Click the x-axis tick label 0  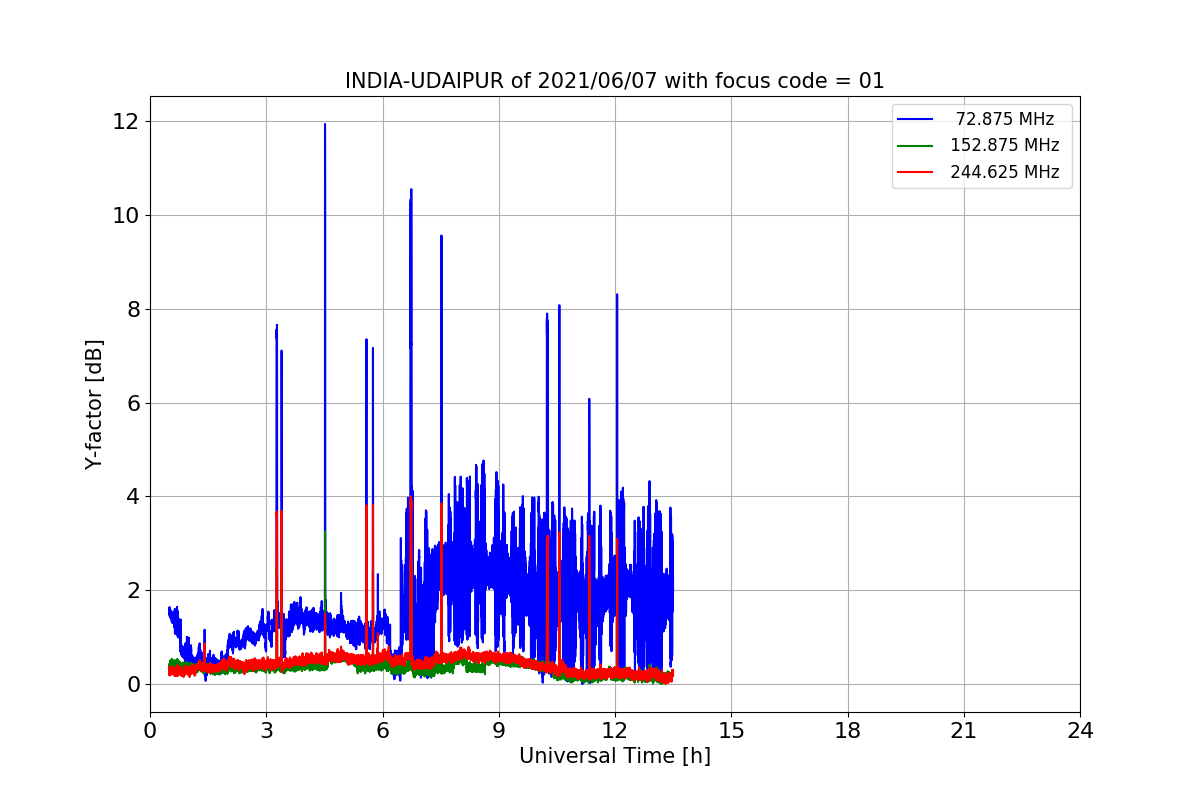pos(150,731)
